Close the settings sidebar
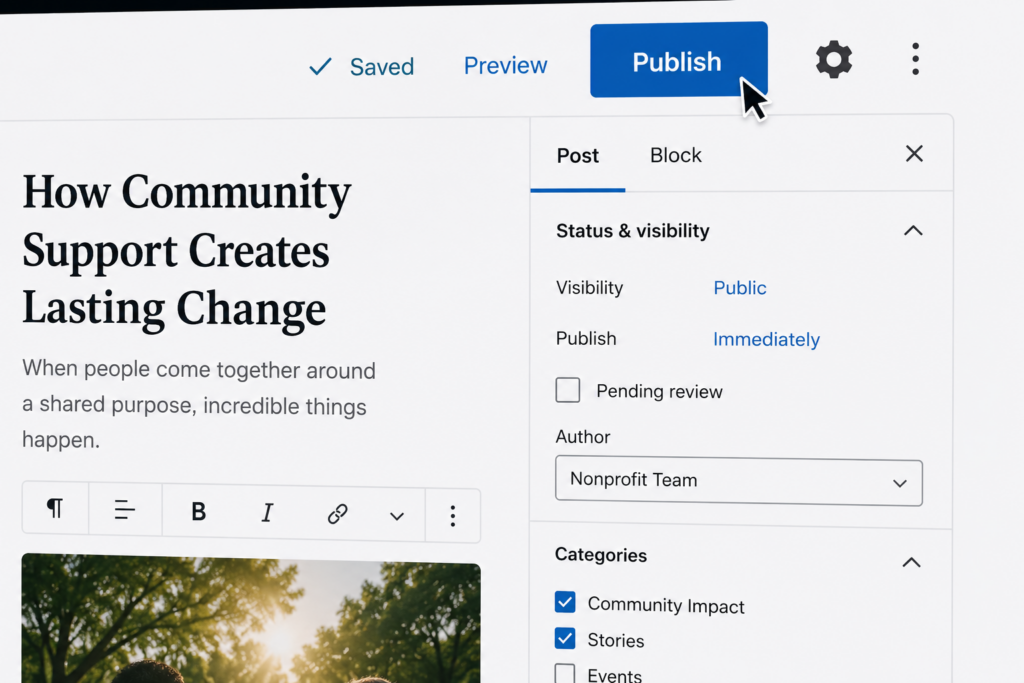 point(914,154)
